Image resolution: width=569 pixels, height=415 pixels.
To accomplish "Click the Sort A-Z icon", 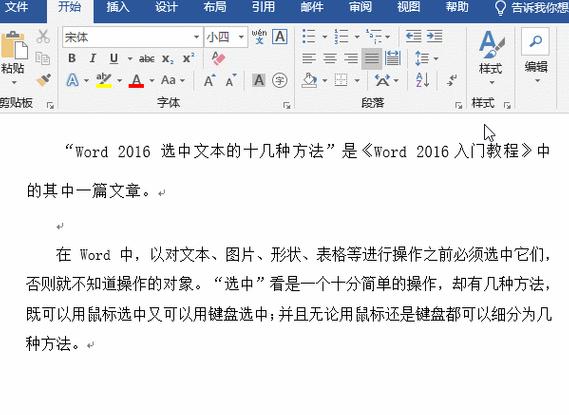I will pyautogui.click(x=422, y=80).
